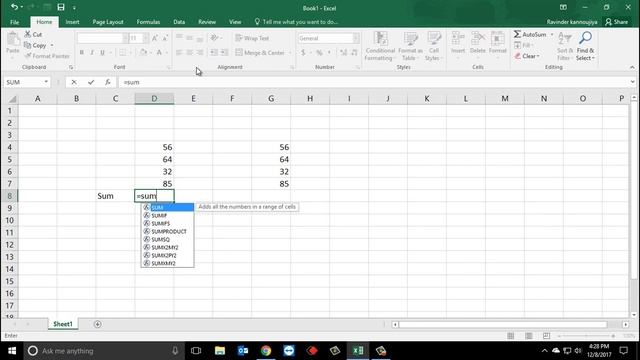This screenshot has height=360, width=640.
Task: Choose SUMPRODUCT from the autocomplete list
Action: pos(168,231)
